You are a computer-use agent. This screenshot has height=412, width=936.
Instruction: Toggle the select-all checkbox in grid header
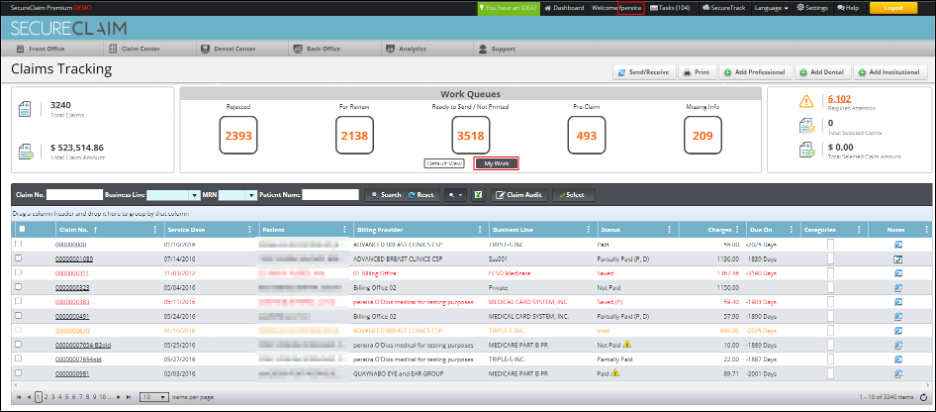(x=22, y=229)
